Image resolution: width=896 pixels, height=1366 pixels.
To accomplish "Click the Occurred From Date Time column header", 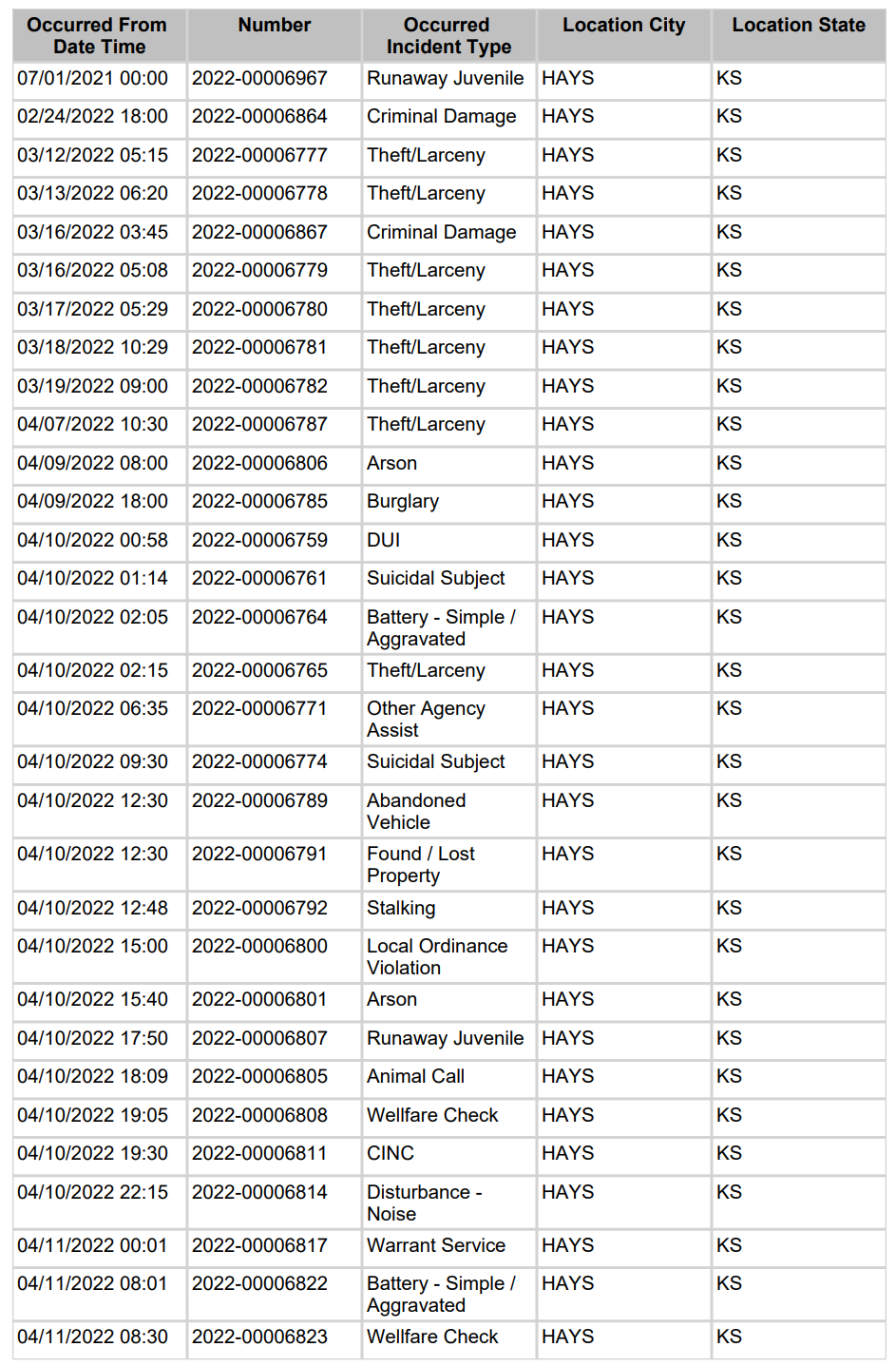I will (97, 36).
